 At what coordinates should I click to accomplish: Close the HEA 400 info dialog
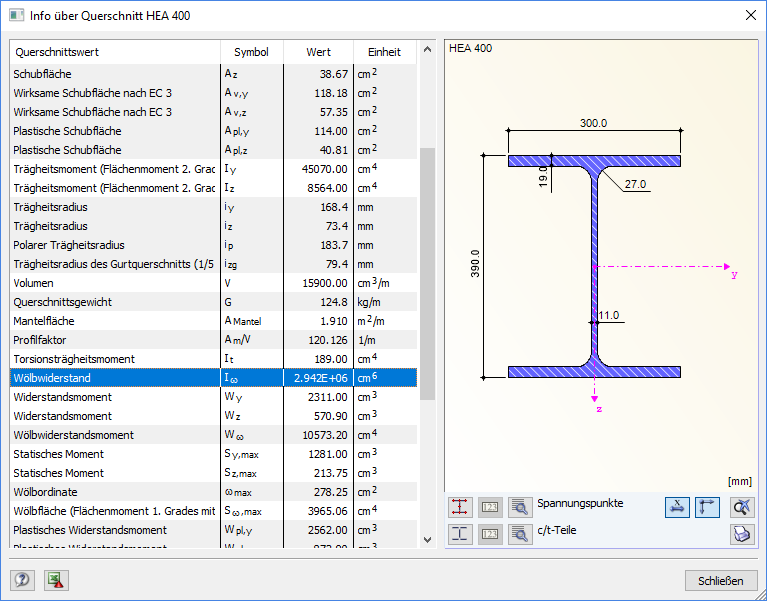[750, 16]
